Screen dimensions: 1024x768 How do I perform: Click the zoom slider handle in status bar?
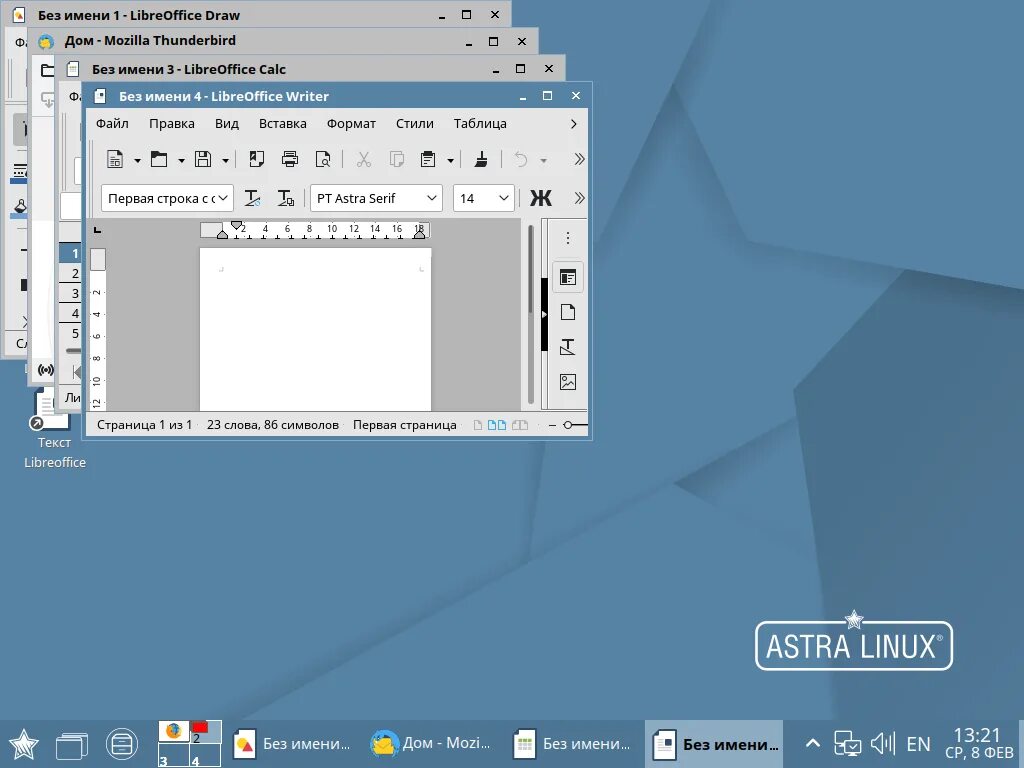[568, 425]
